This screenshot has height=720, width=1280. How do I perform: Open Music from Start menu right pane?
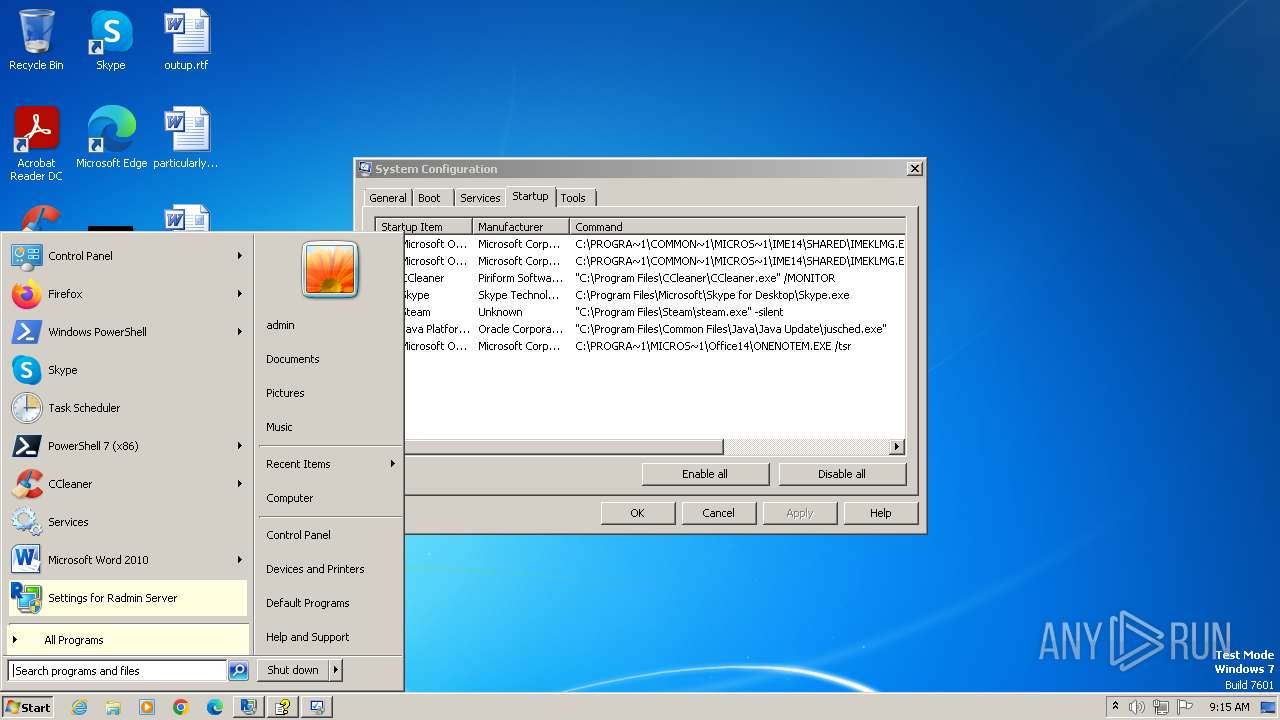click(x=330, y=427)
